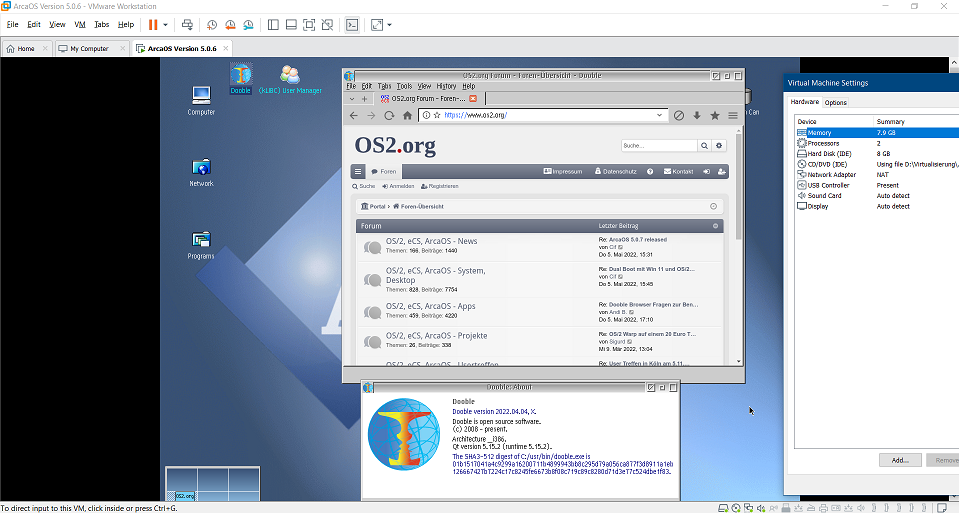Open the snapshot manager icon
Viewport: 959px width, 514px height.
coord(248,24)
